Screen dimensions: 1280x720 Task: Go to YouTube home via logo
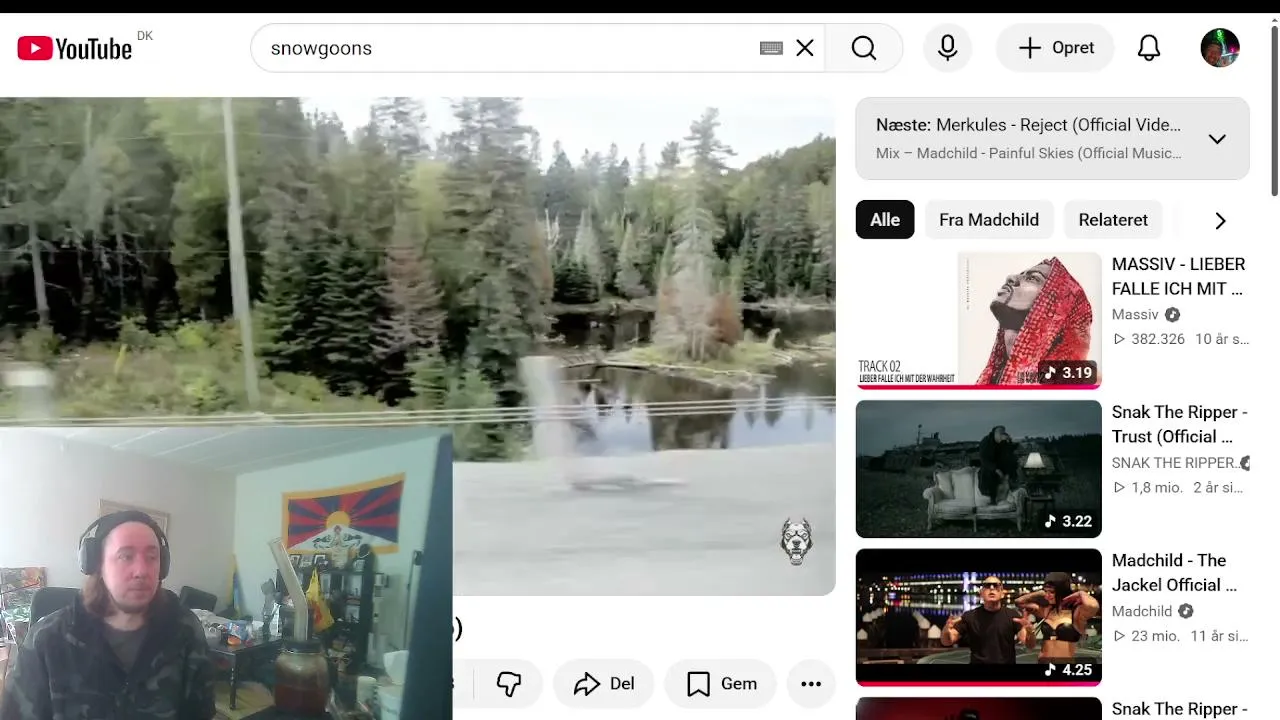75,48
